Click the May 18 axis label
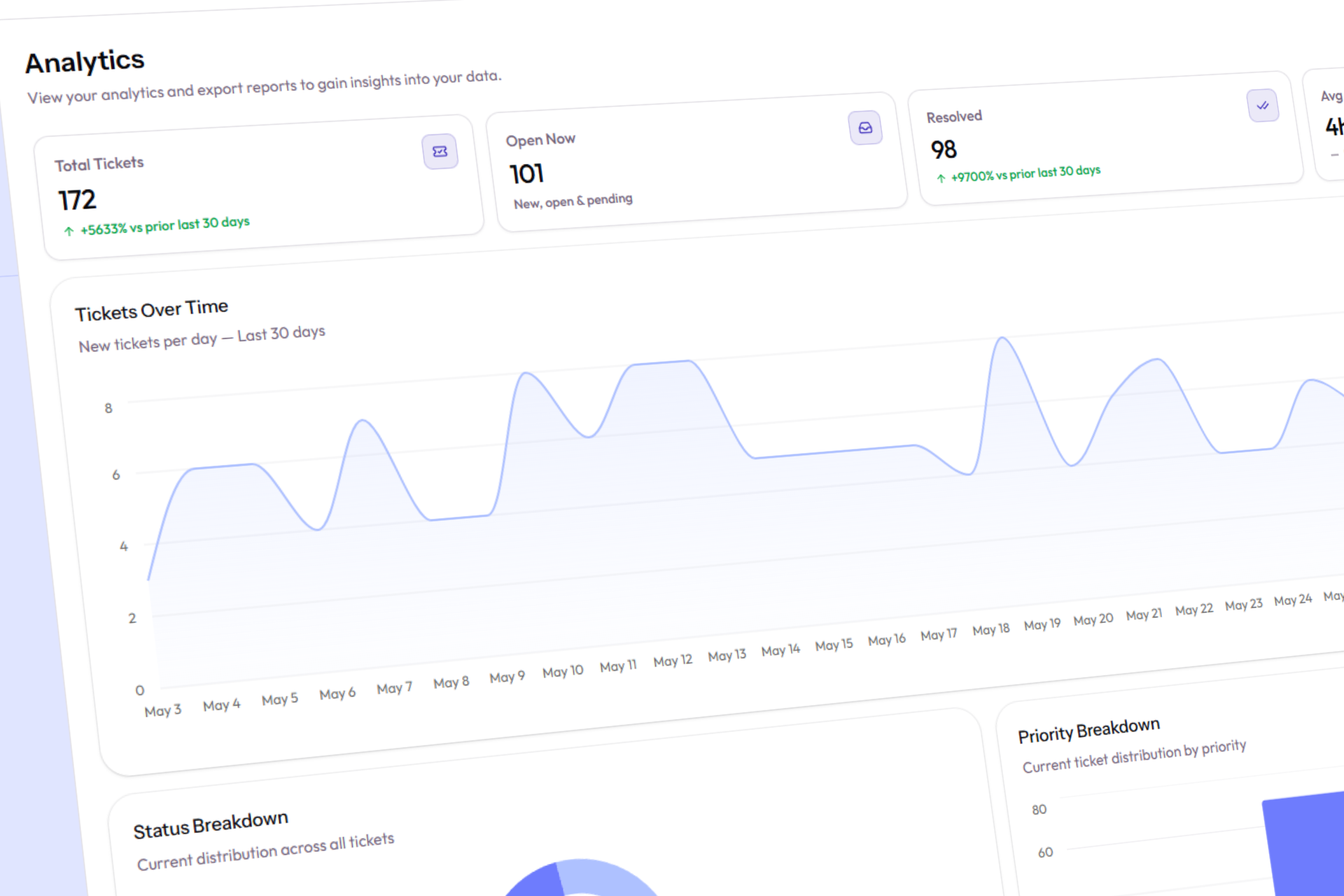The width and height of the screenshot is (1344, 896). [x=990, y=629]
